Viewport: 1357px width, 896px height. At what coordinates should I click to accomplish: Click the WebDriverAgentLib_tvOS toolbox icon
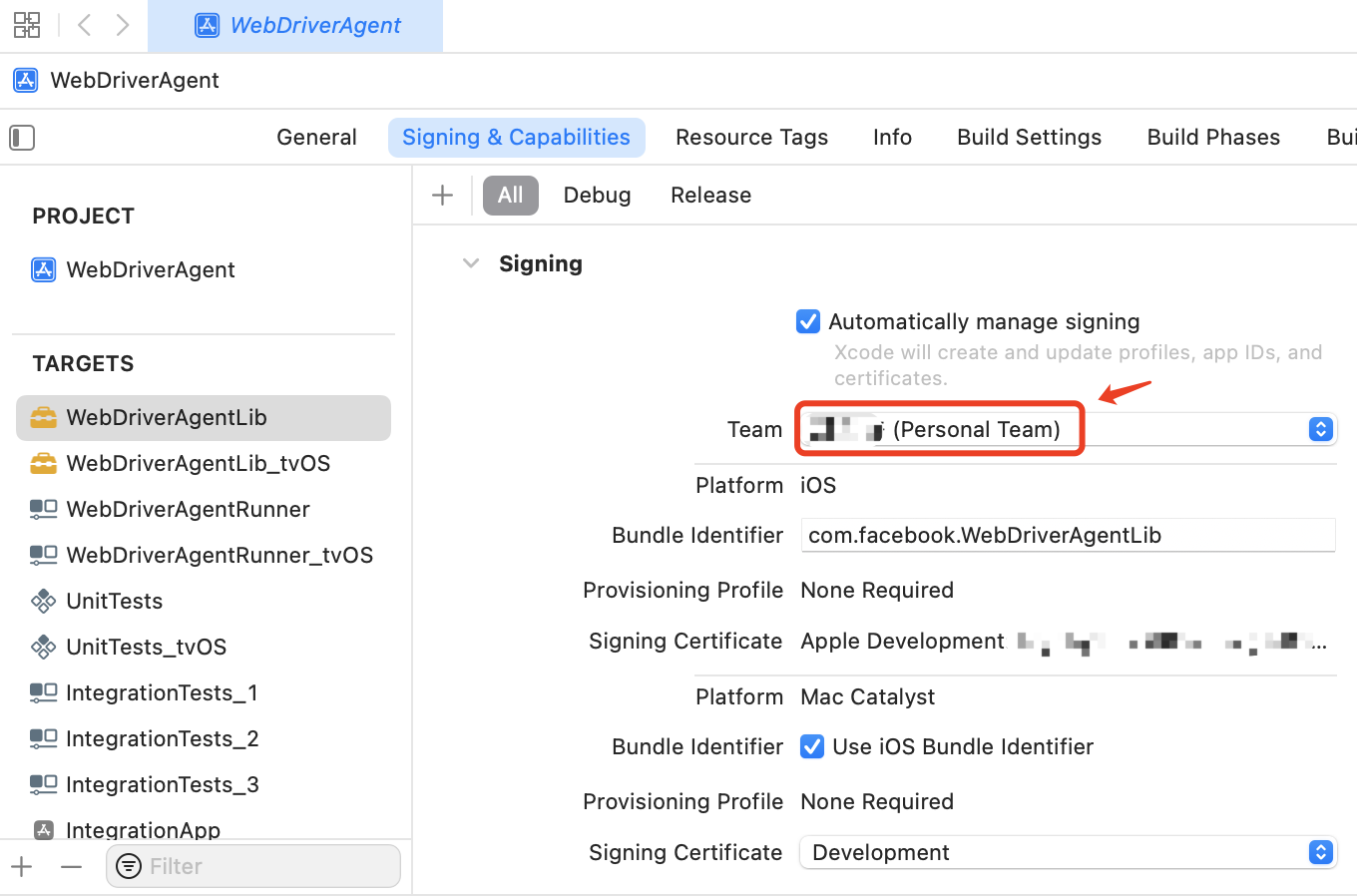[44, 463]
